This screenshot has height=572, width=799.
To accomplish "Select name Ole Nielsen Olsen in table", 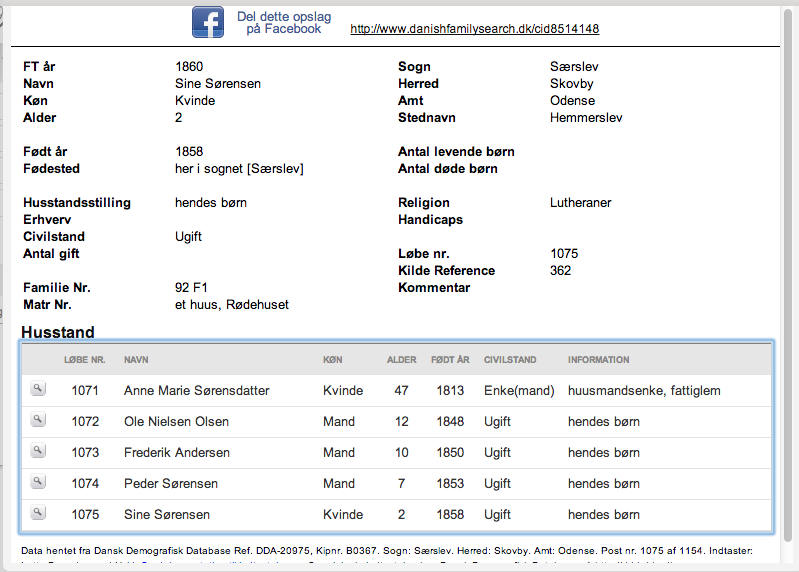I will click(176, 422).
